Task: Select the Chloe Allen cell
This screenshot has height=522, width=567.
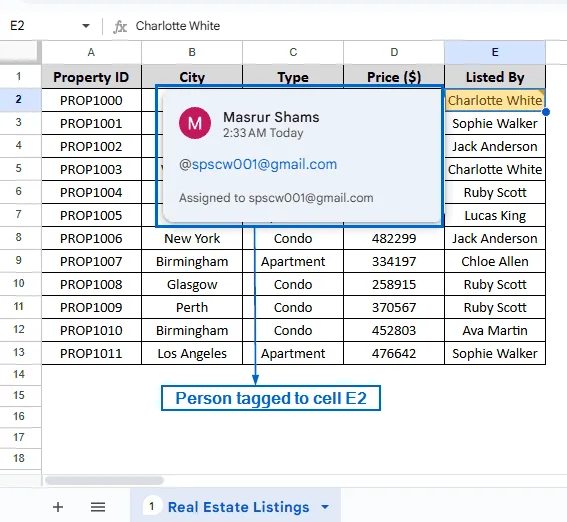Action: click(495, 261)
